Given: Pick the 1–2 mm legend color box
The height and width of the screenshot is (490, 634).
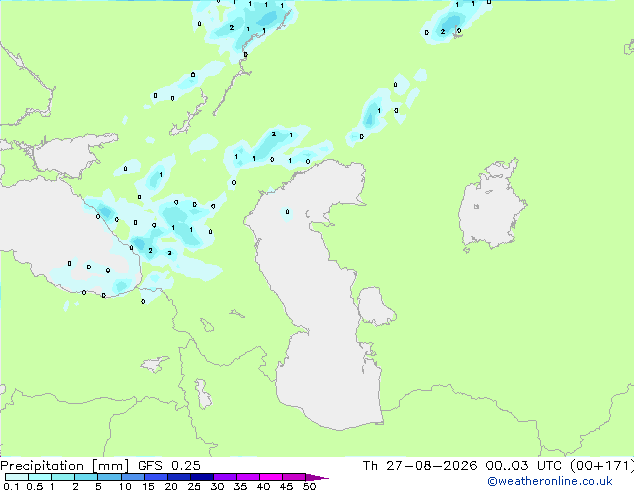Looking at the screenshot, I should click(63, 477).
